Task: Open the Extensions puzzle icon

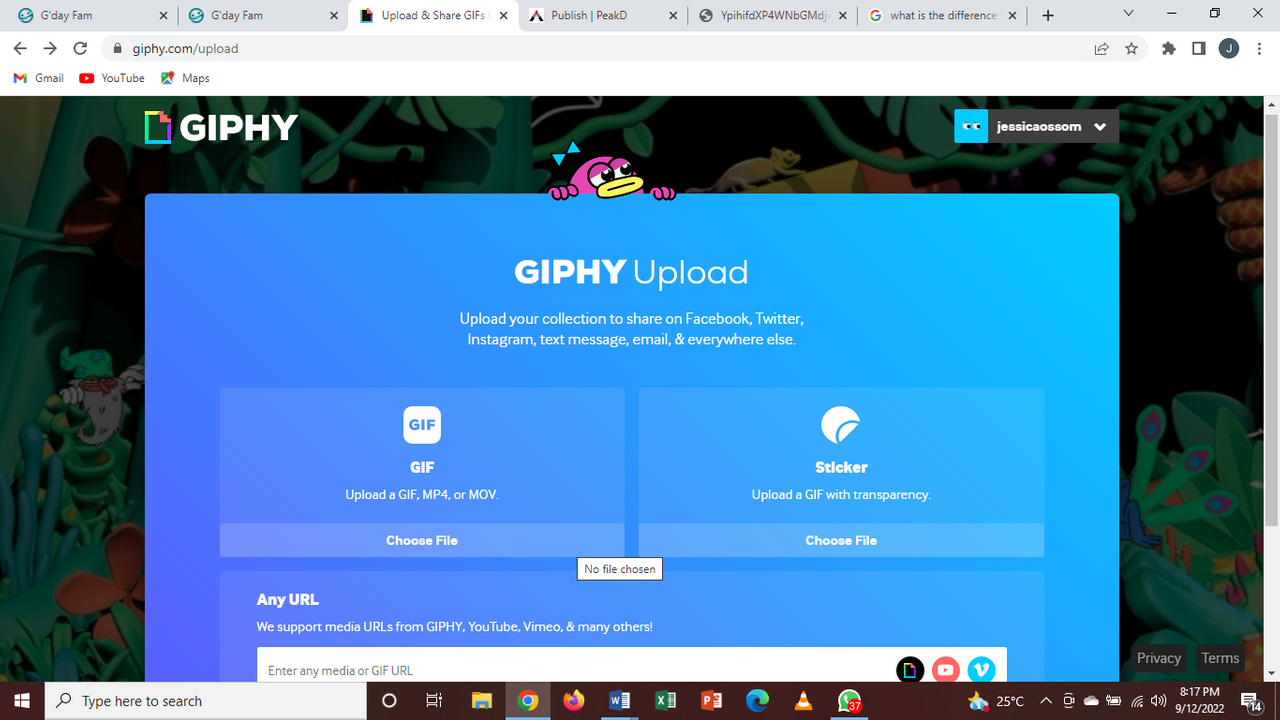Action: (1168, 48)
